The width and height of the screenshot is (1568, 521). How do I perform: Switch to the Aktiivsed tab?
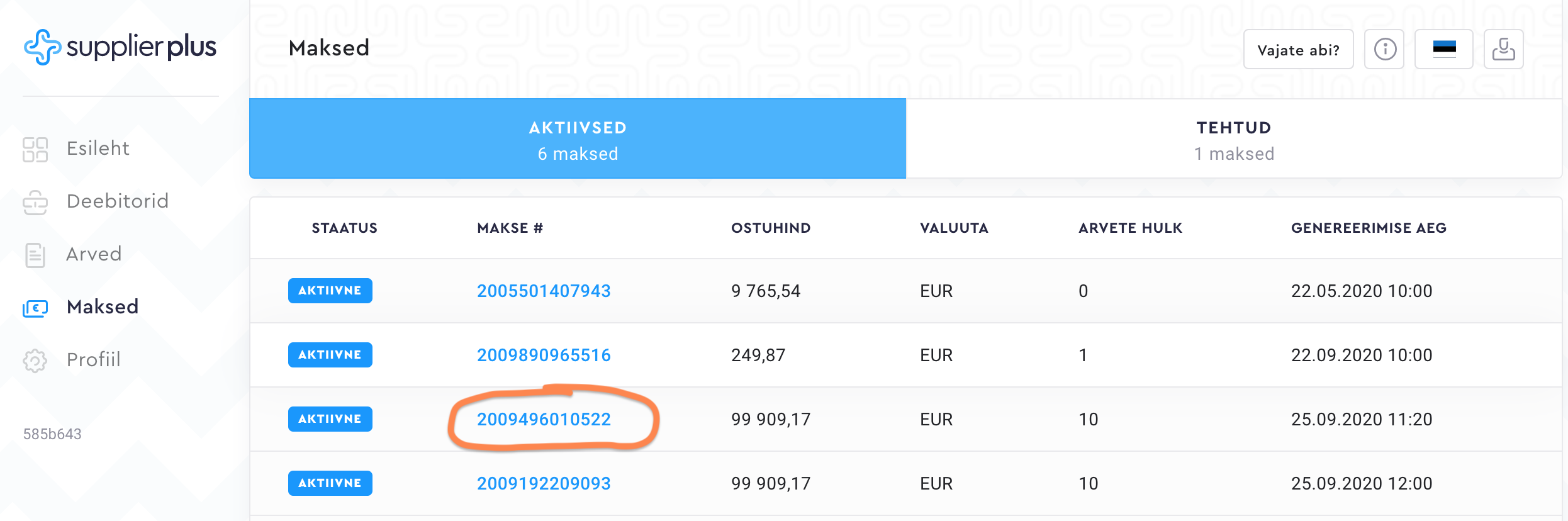tap(578, 139)
